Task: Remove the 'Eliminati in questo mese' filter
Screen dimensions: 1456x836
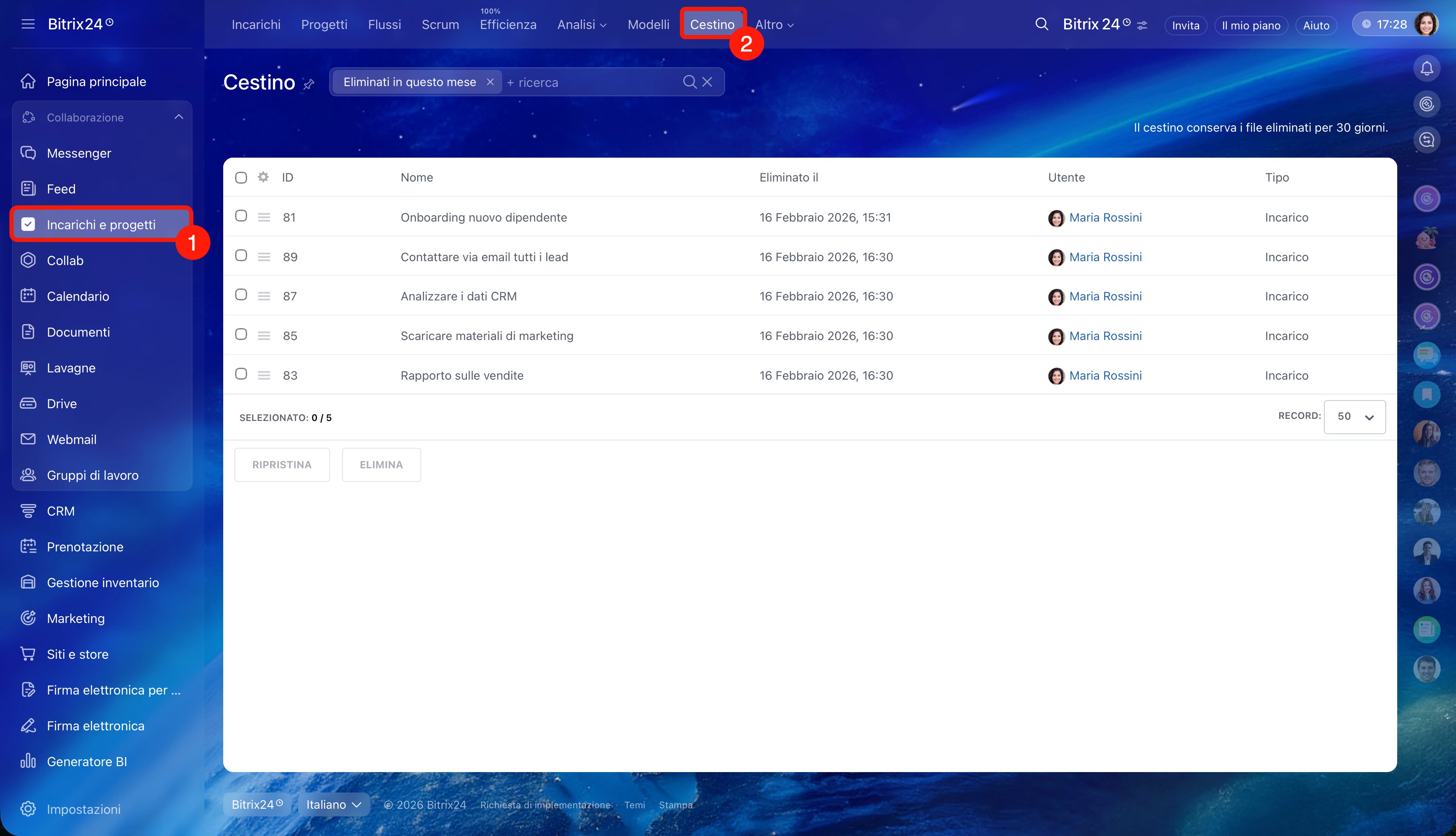Action: 490,82
